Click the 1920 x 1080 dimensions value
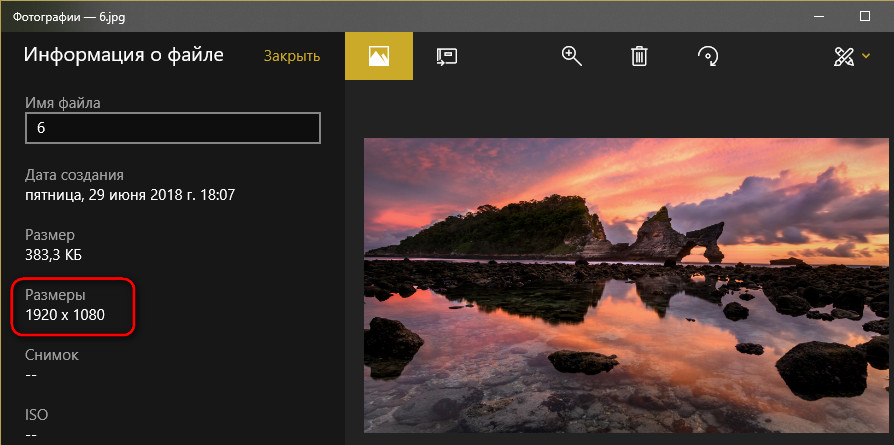The width and height of the screenshot is (894, 445). [65, 314]
